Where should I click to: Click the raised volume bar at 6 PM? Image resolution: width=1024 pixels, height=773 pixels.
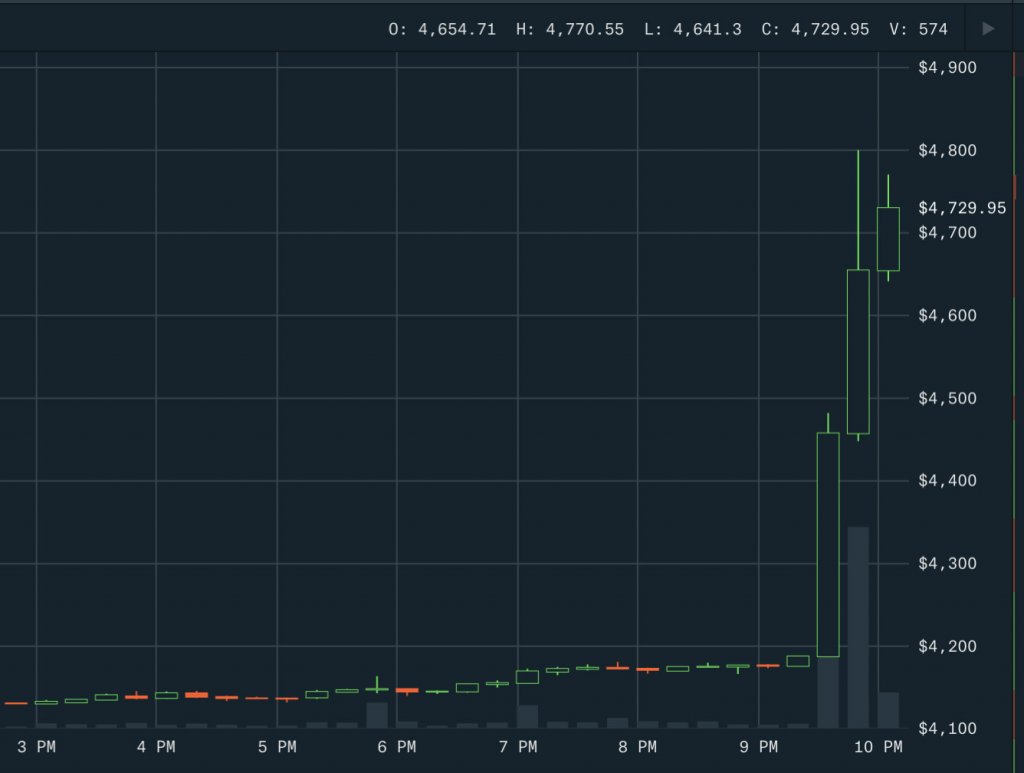(x=377, y=714)
